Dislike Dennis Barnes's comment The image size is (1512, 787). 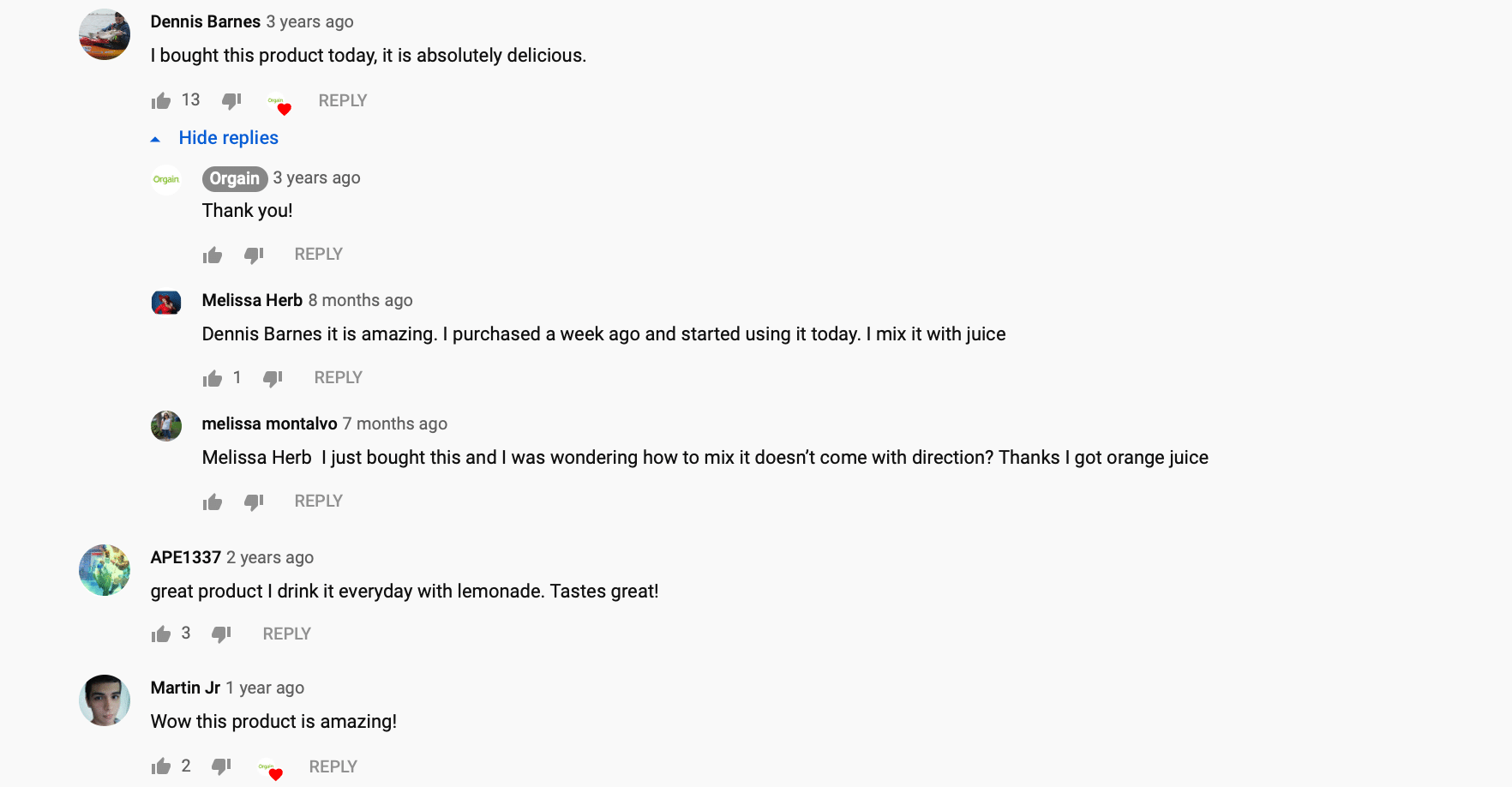[x=230, y=100]
